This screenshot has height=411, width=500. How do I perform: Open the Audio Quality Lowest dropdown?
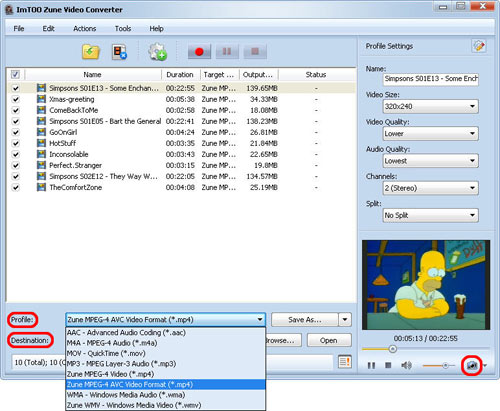(431, 161)
